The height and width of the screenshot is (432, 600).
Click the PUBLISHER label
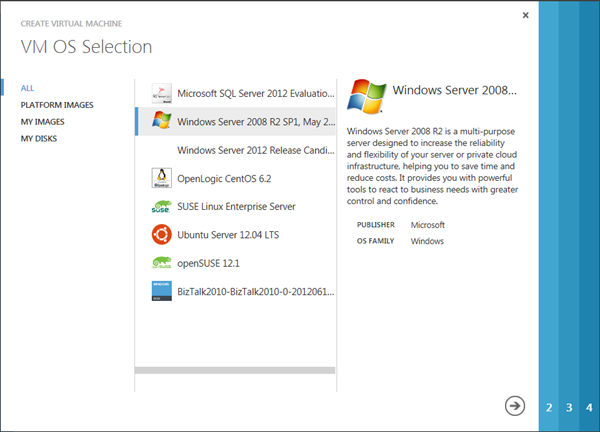pos(376,225)
